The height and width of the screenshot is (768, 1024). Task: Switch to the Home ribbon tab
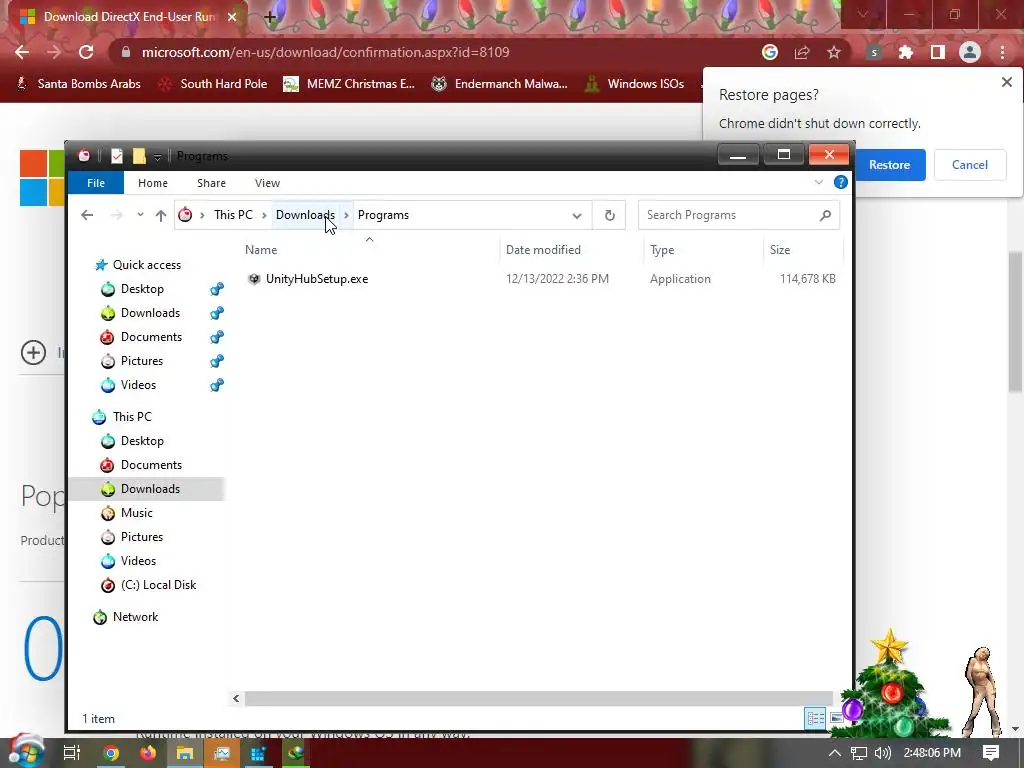153,183
